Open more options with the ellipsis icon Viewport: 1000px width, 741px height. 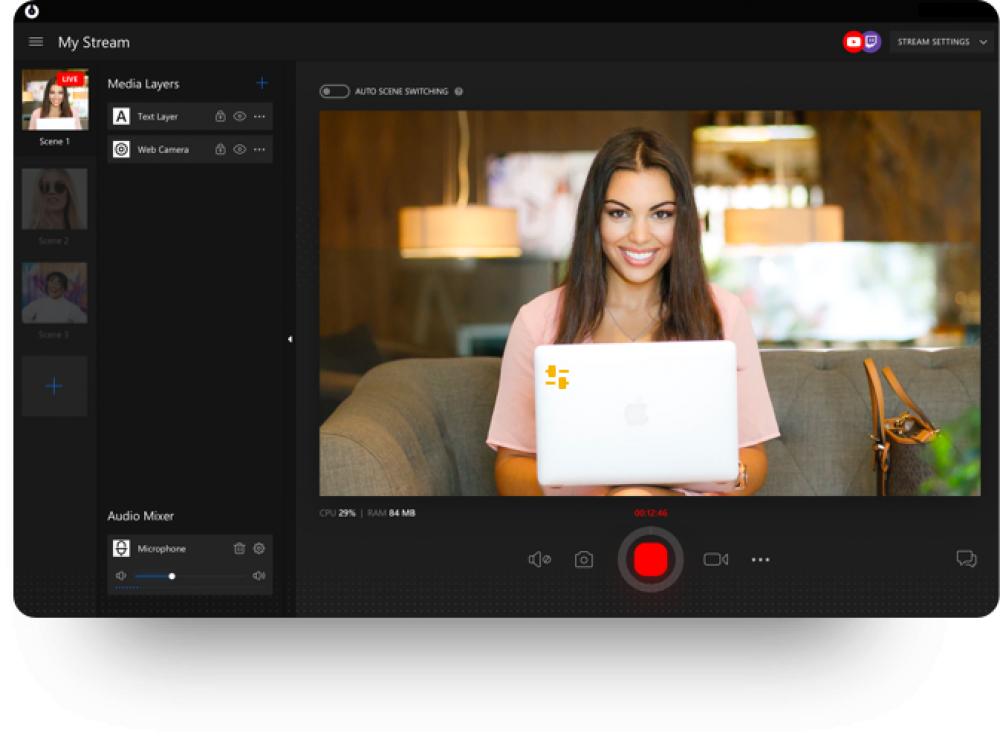(760, 559)
